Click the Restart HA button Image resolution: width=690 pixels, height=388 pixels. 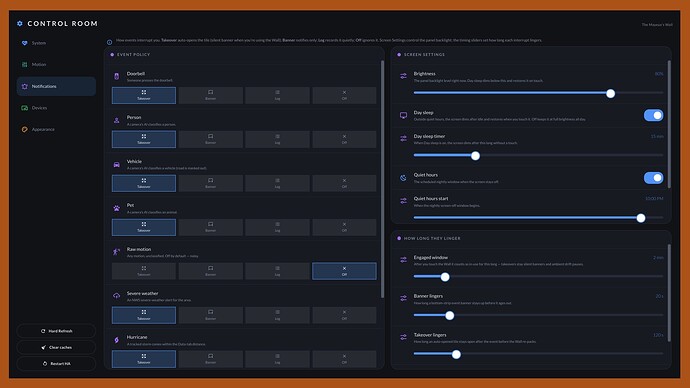point(56,364)
